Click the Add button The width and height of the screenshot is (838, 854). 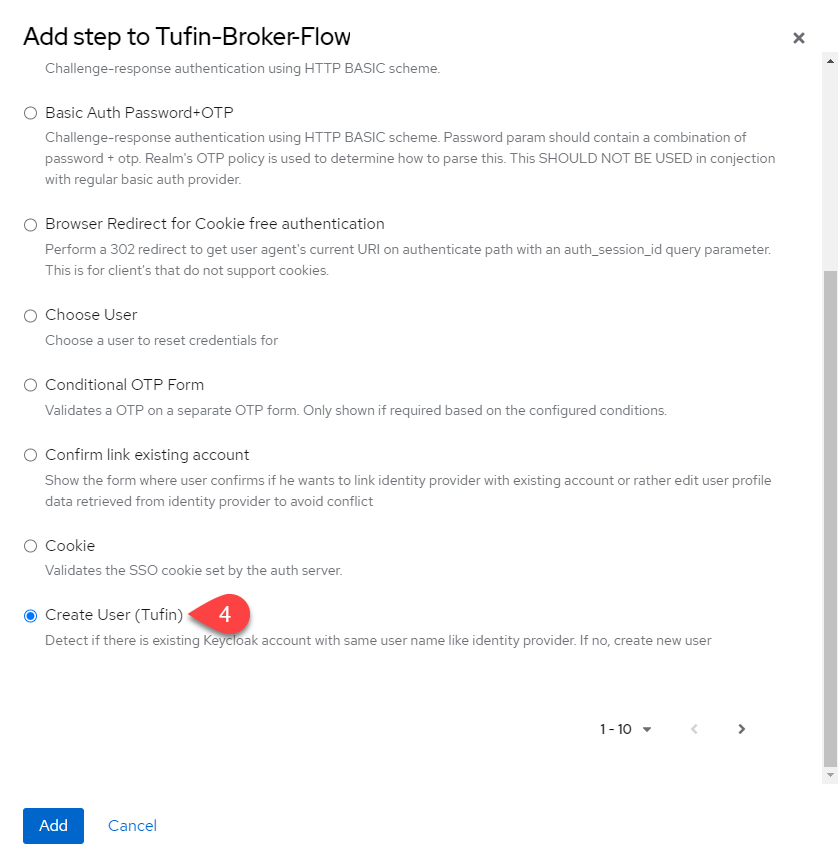pyautogui.click(x=53, y=825)
